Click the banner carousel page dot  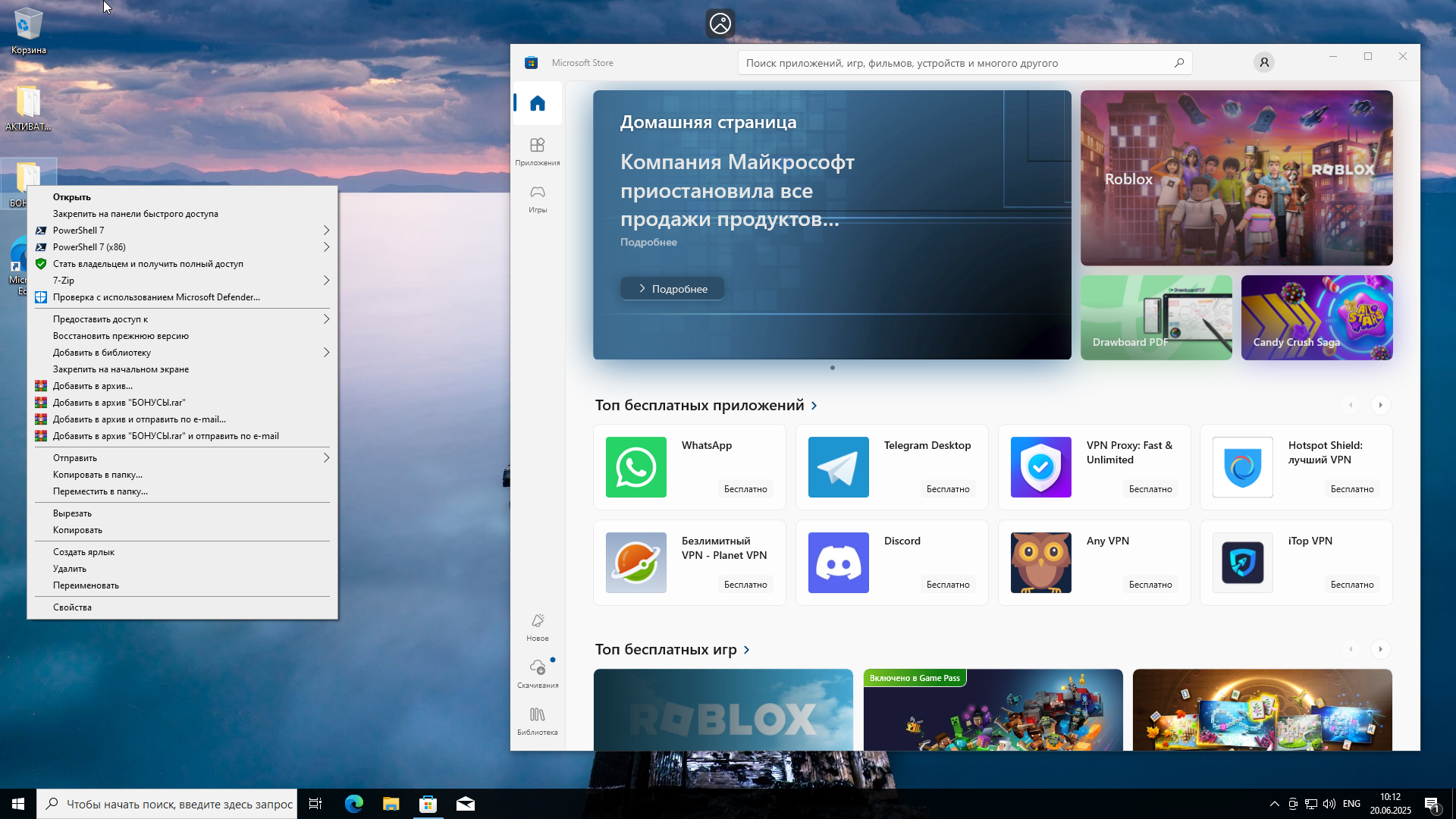coord(833,368)
